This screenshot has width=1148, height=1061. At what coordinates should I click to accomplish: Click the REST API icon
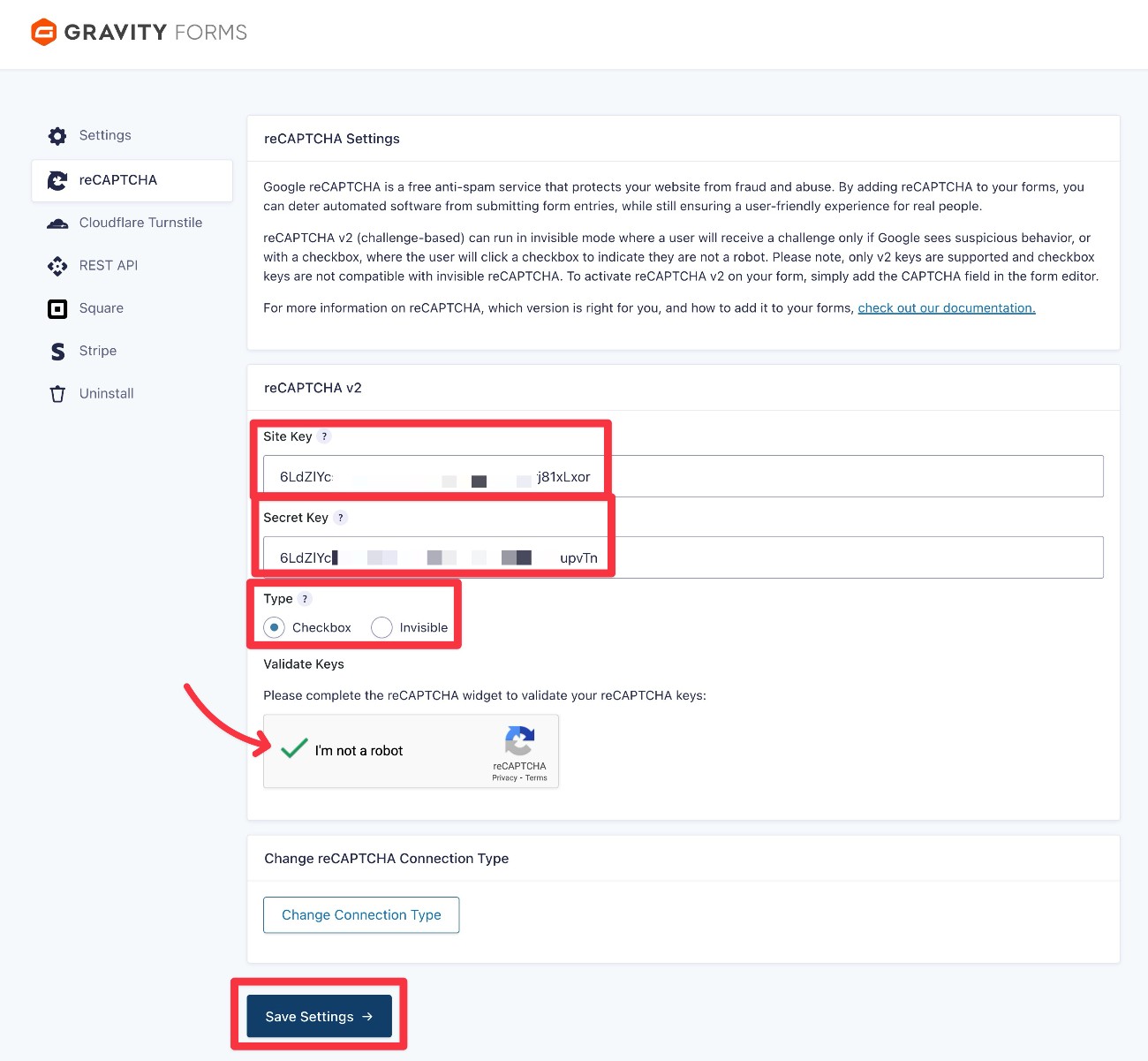point(57,266)
